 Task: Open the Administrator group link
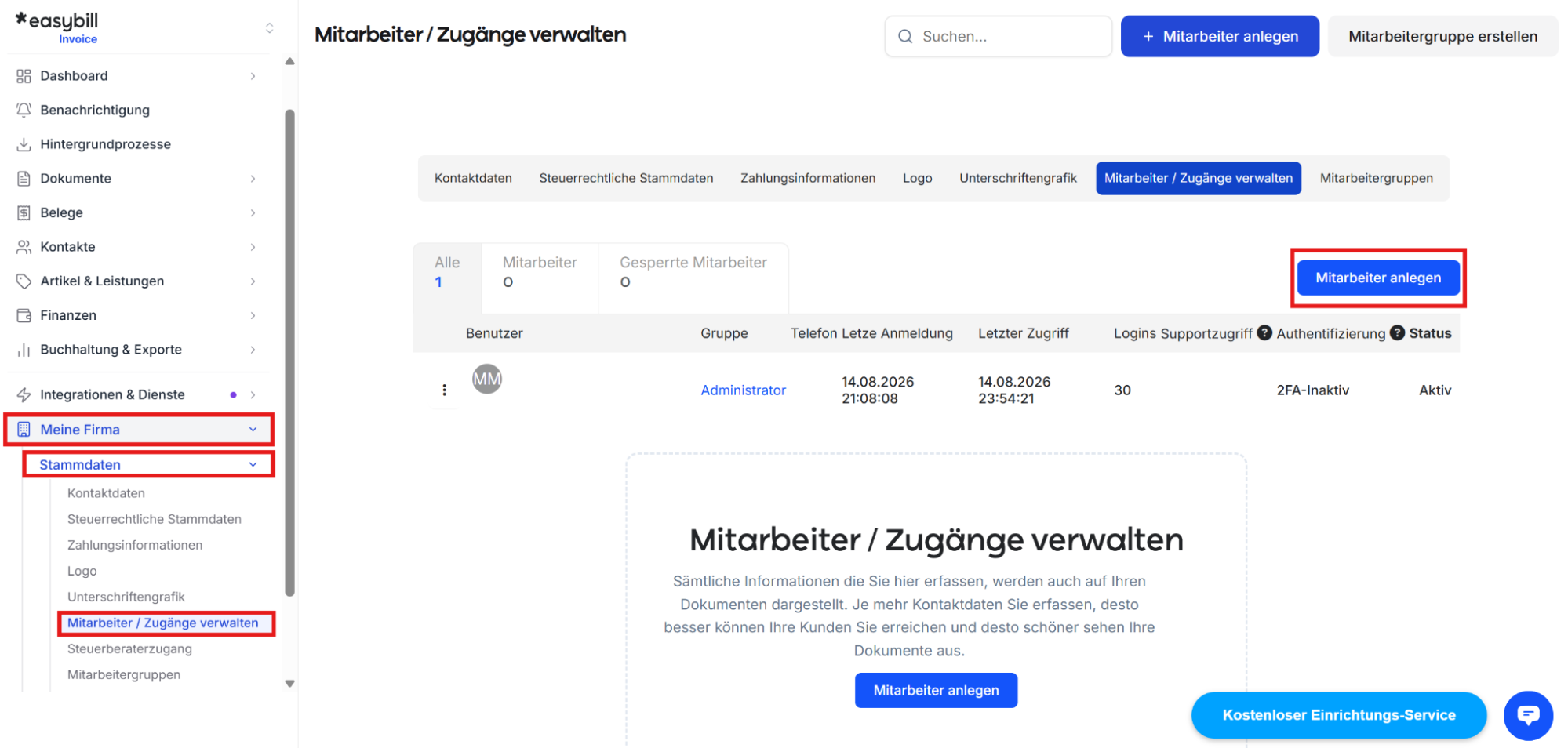(743, 390)
